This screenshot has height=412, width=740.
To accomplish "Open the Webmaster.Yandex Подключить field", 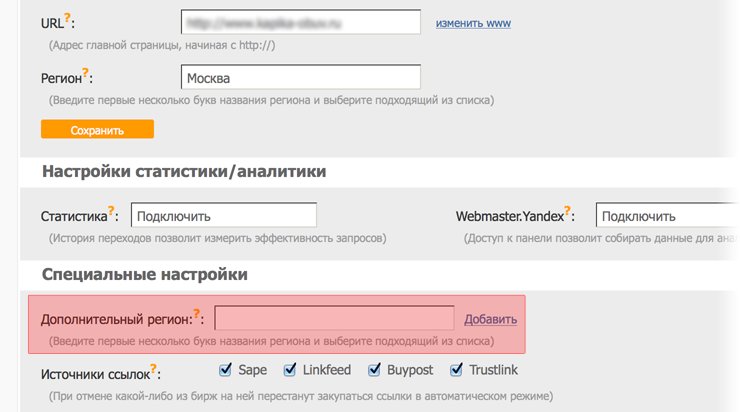I will 665,215.
